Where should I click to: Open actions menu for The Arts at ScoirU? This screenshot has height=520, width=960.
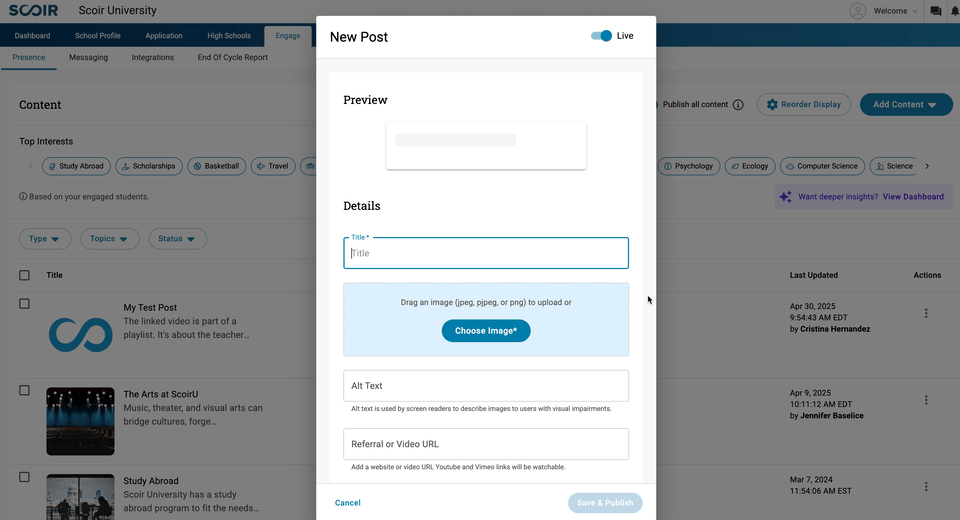click(x=926, y=400)
